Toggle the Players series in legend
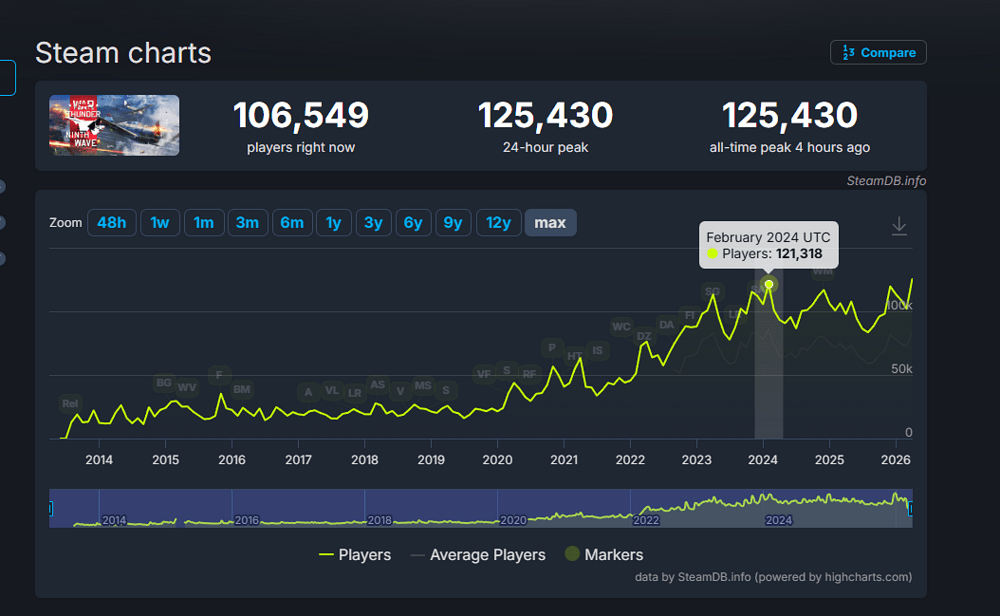The width and height of the screenshot is (1000, 616). (355, 554)
